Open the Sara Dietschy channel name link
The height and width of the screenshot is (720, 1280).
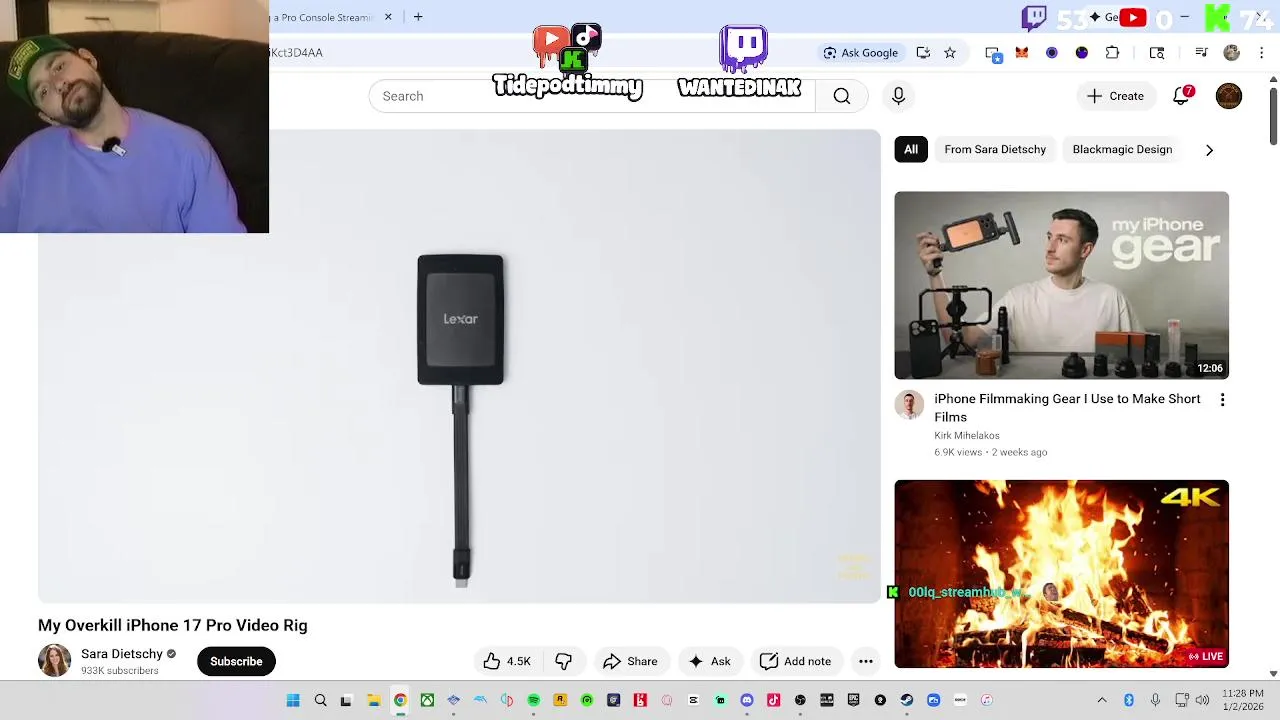click(122, 654)
